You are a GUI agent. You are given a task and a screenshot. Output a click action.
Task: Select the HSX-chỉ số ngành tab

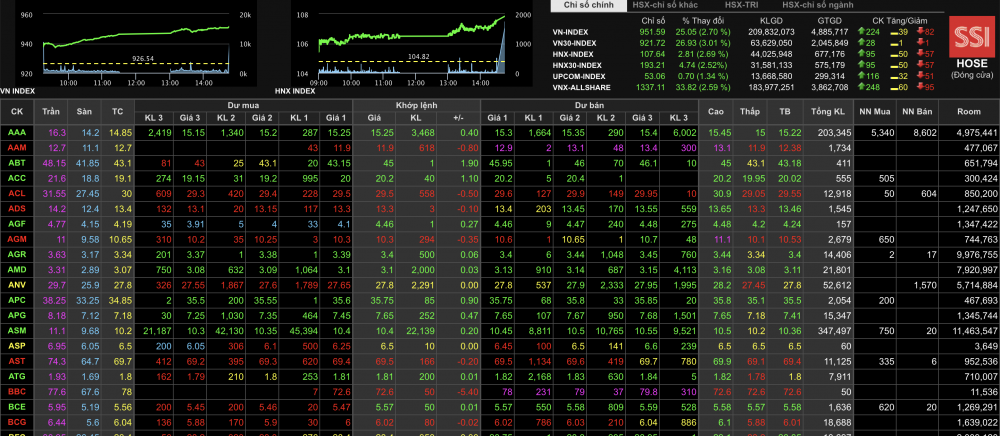pos(820,6)
